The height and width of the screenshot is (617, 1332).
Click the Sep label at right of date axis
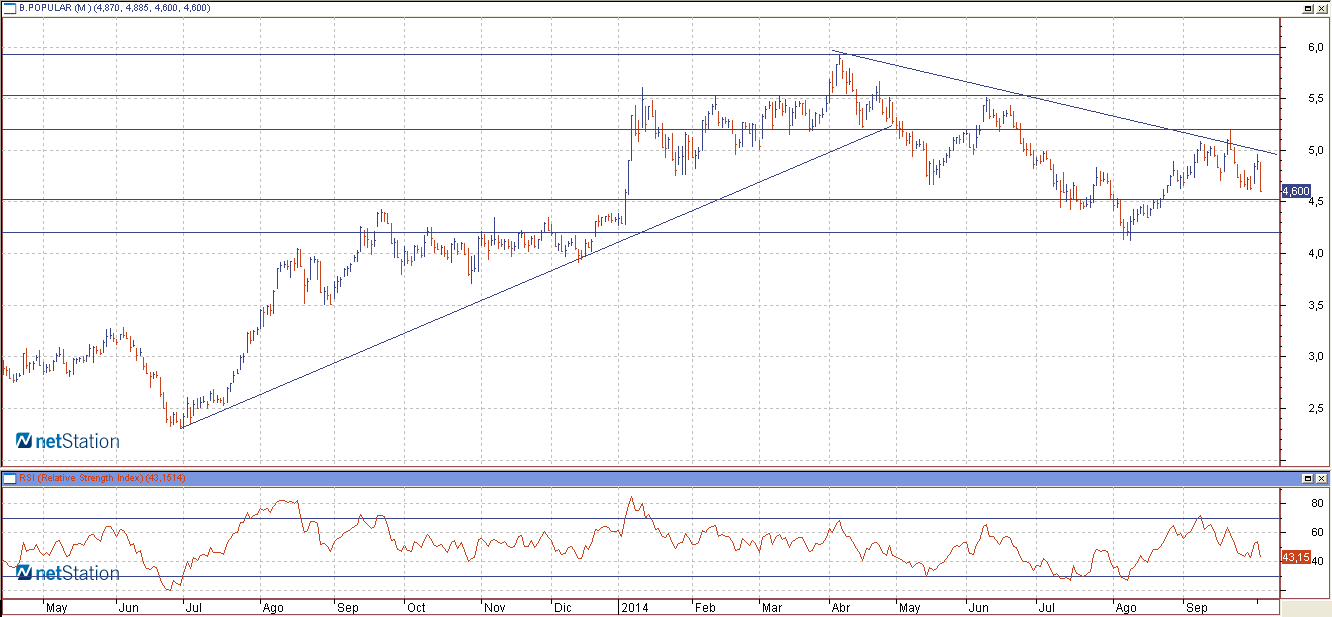(x=1195, y=607)
